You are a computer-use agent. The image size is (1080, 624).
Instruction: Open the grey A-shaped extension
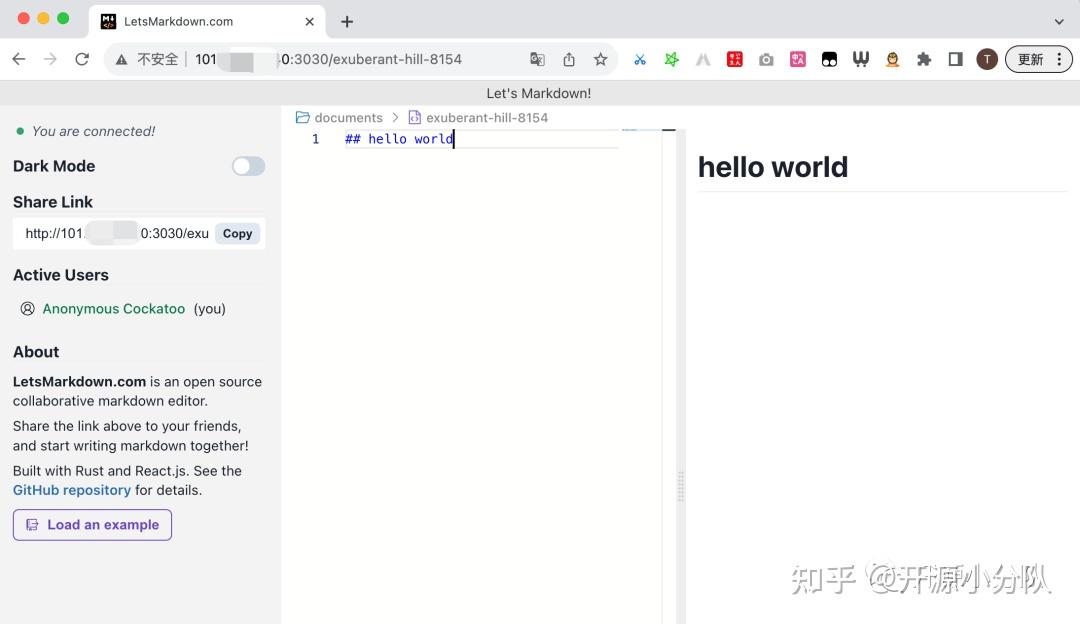click(703, 60)
